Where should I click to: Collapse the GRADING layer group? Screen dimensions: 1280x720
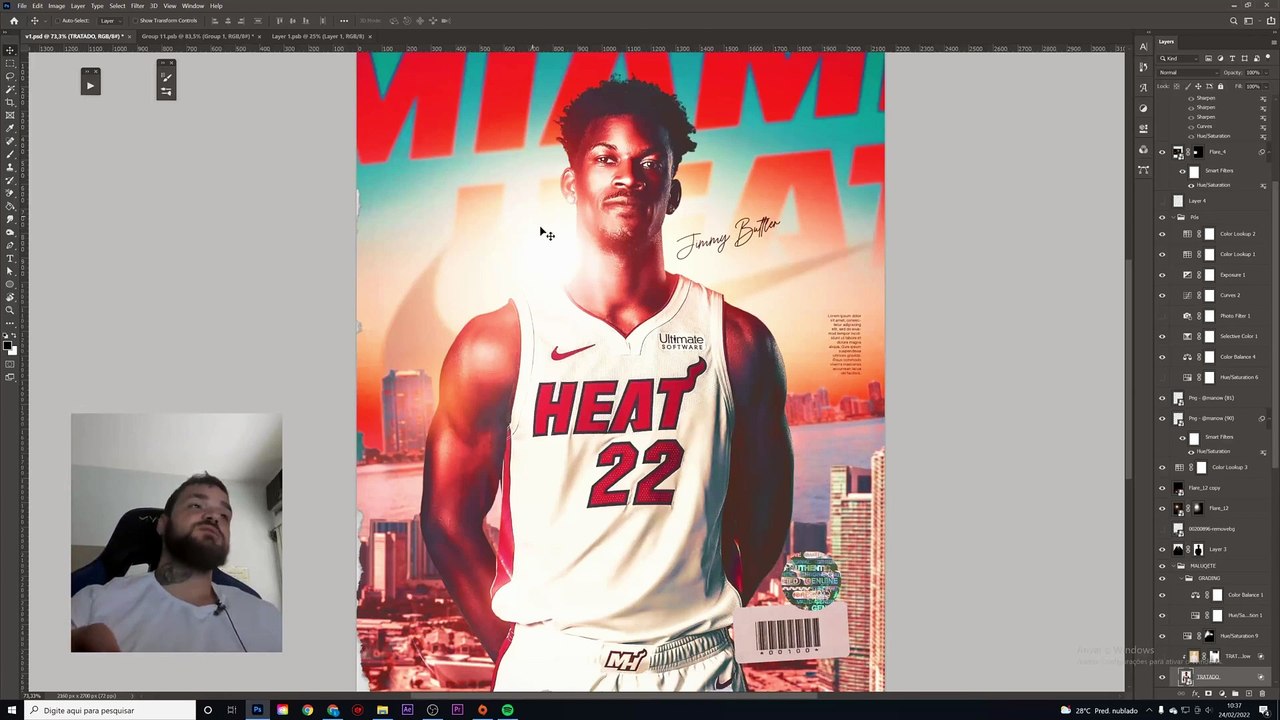pyautogui.click(x=1181, y=578)
